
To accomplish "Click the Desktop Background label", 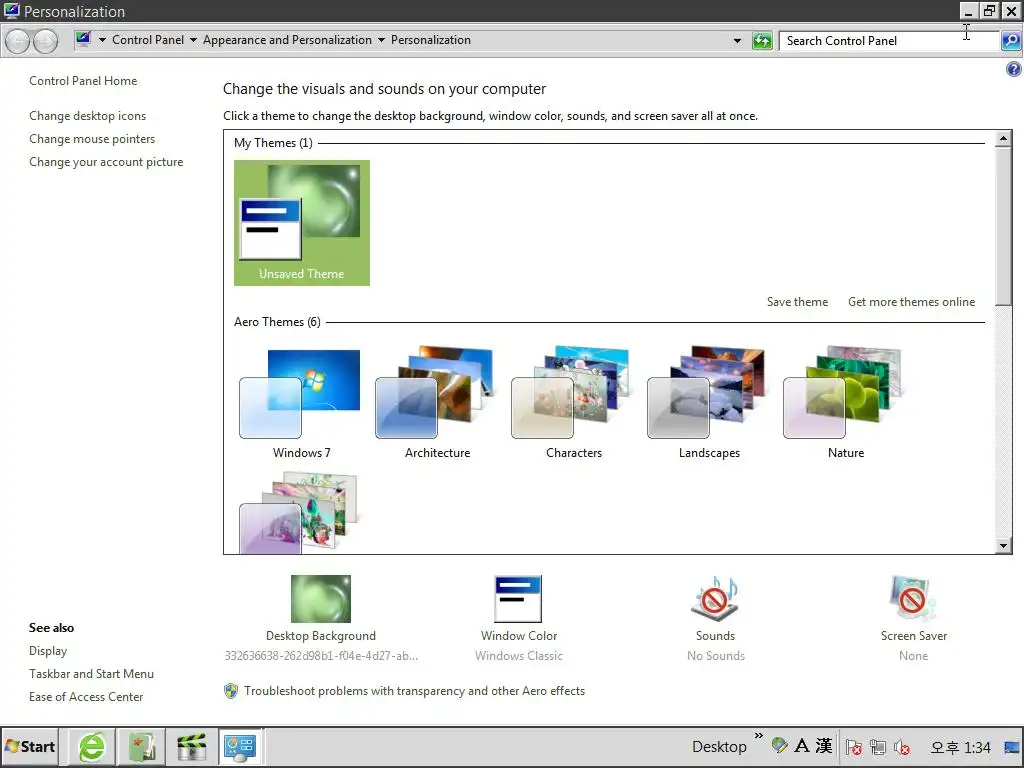I will tap(321, 636).
